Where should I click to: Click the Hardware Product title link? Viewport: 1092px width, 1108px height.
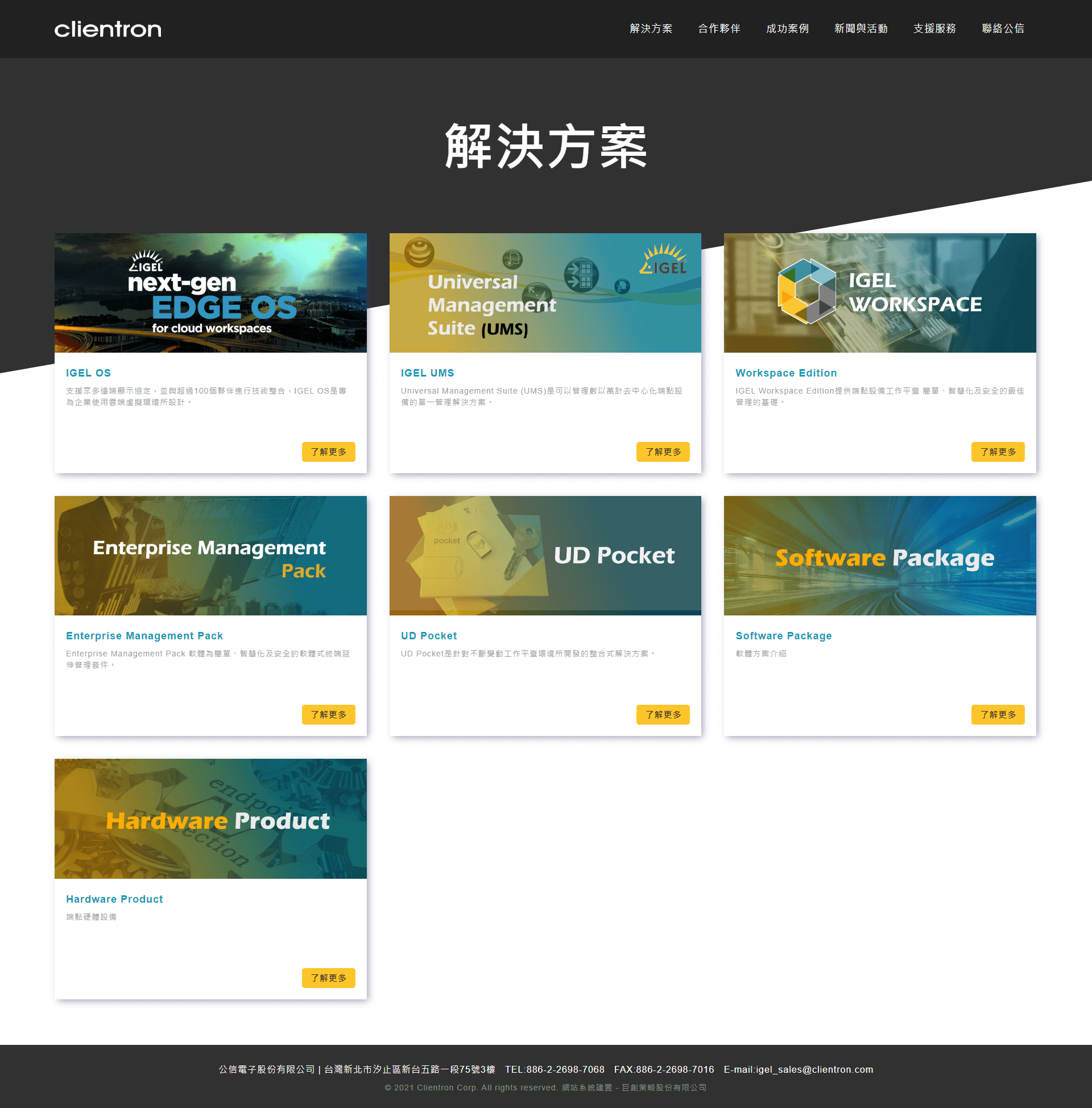(115, 899)
